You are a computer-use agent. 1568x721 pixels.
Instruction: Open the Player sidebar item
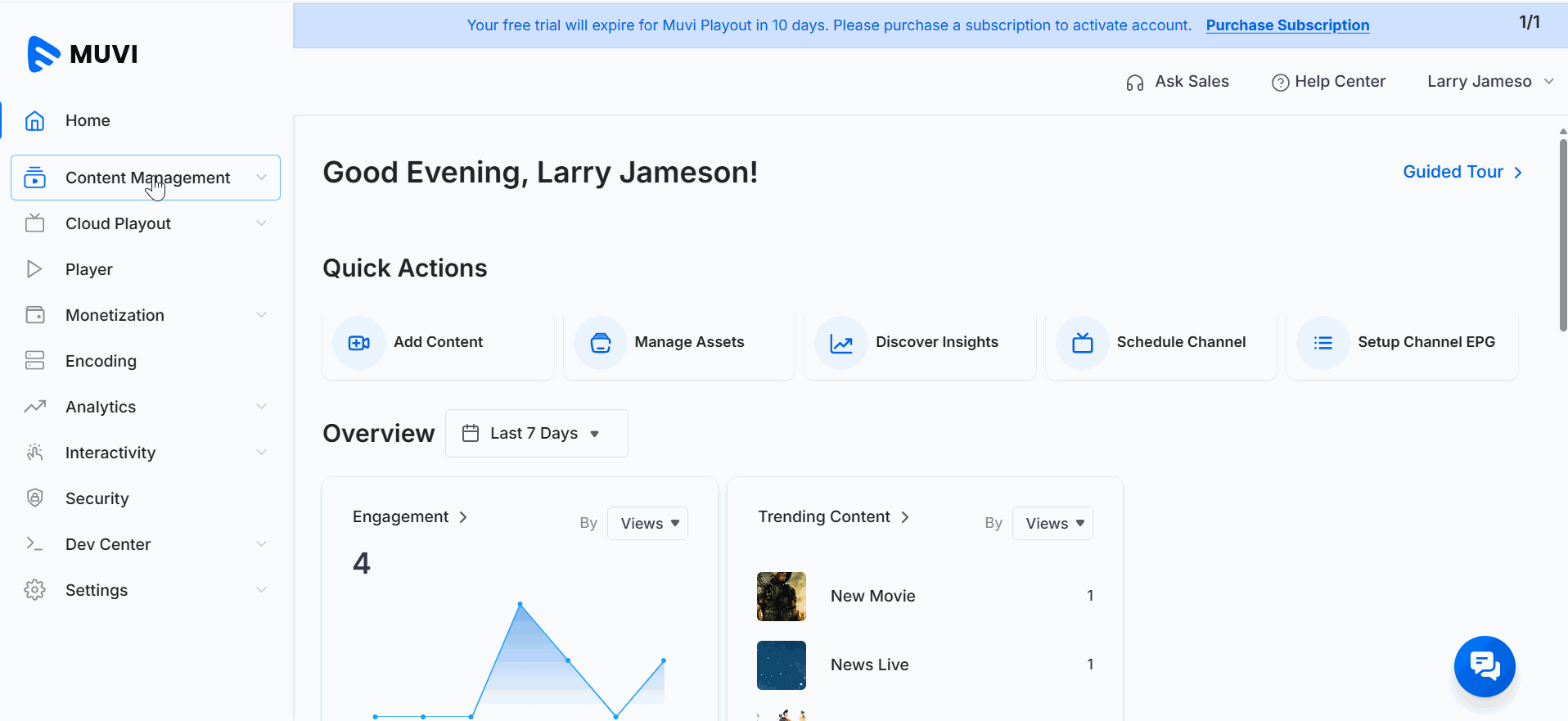click(89, 269)
